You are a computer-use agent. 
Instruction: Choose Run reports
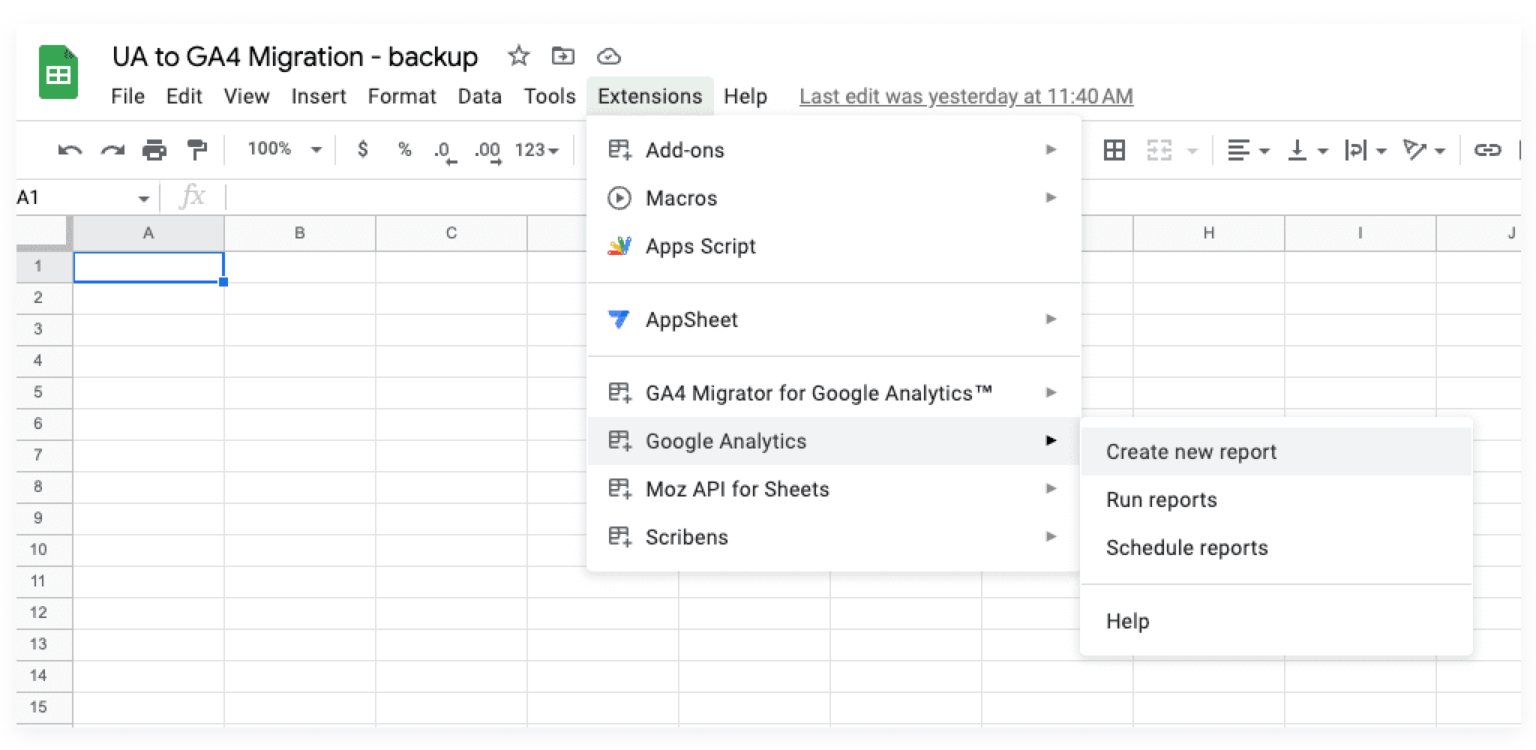(1276, 500)
